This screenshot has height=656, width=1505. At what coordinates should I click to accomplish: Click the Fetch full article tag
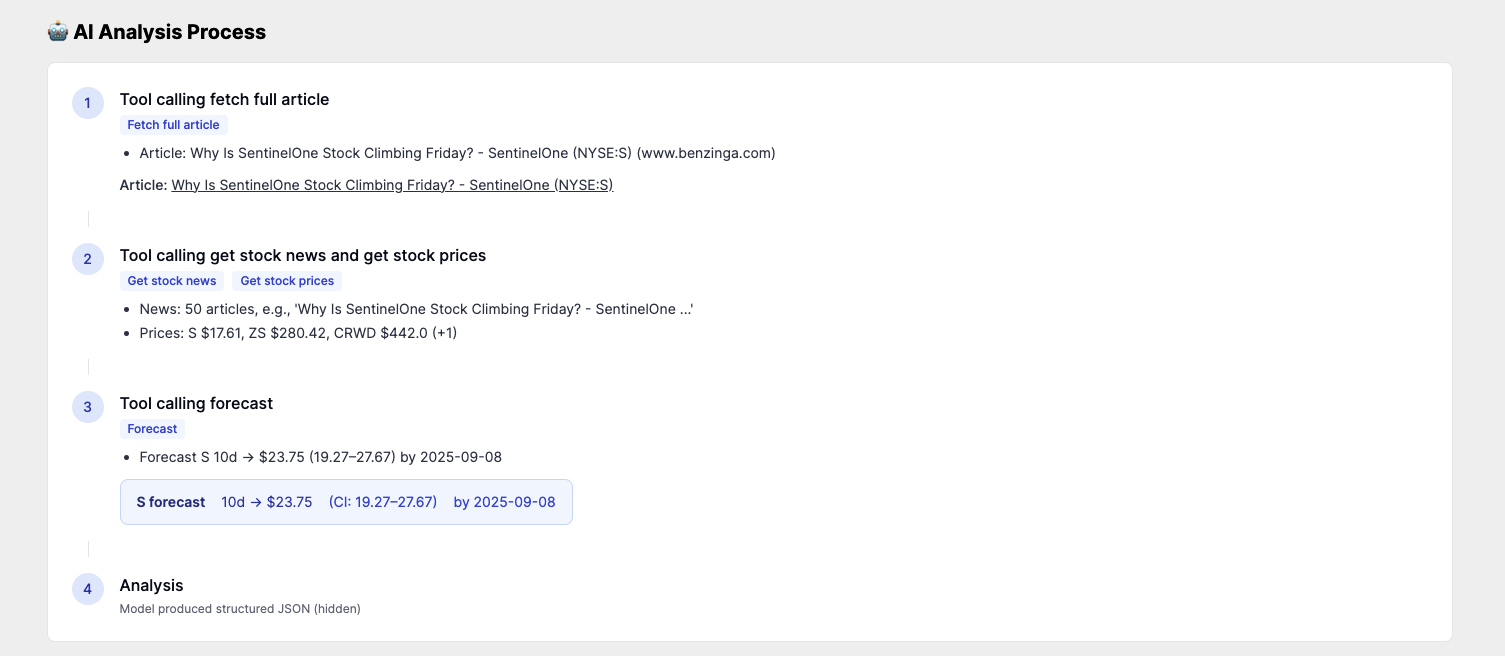coord(174,125)
